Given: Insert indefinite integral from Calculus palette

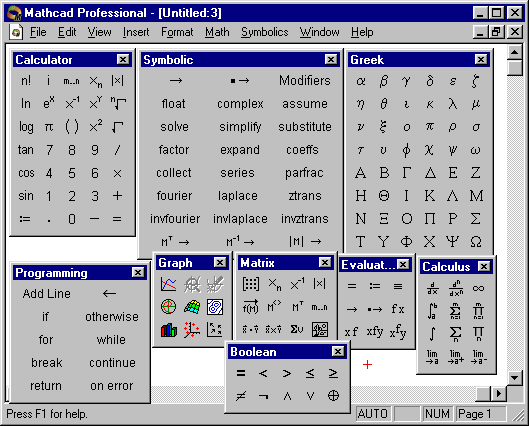Looking at the screenshot, I should click(x=433, y=334).
